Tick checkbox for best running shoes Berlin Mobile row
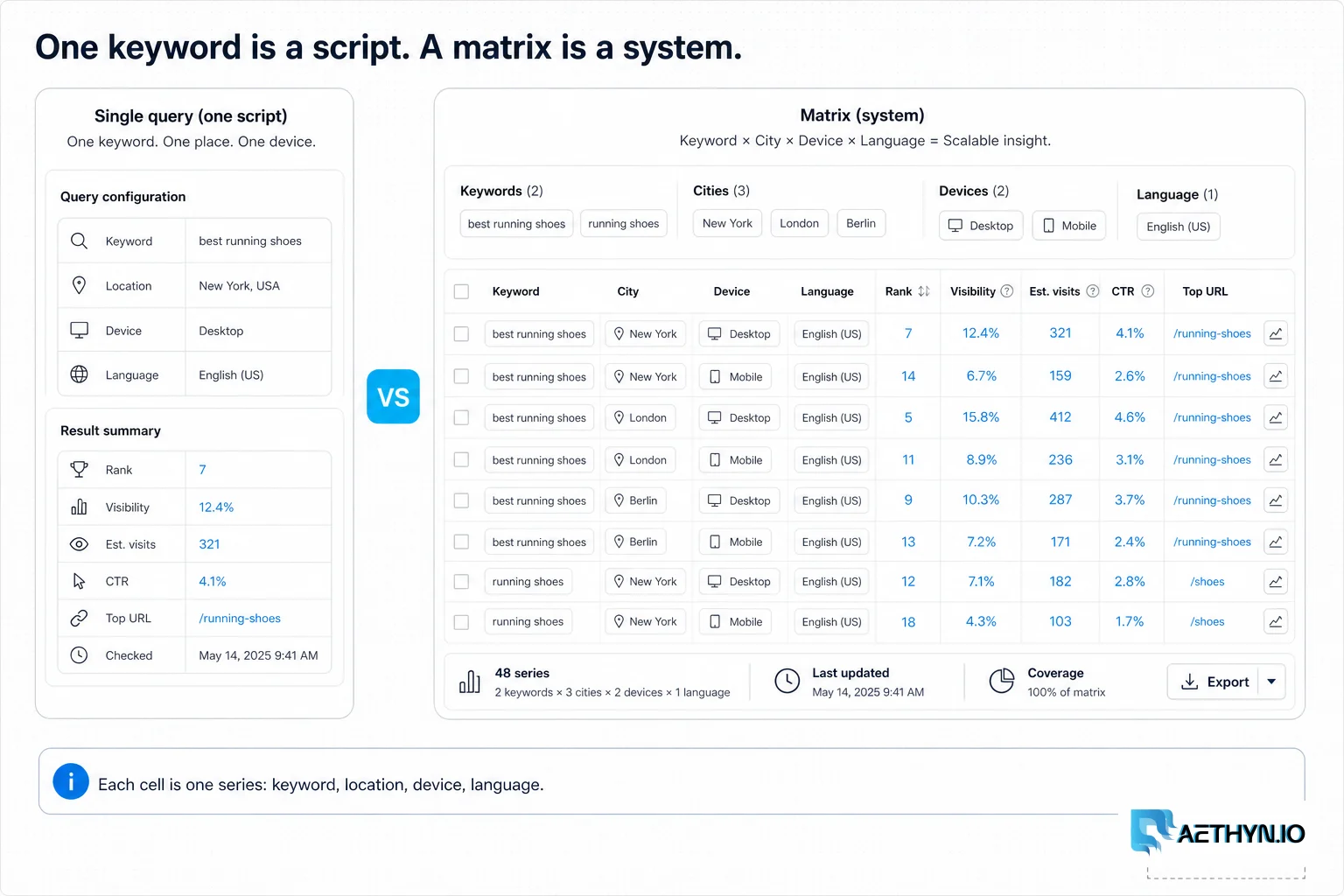 (462, 542)
